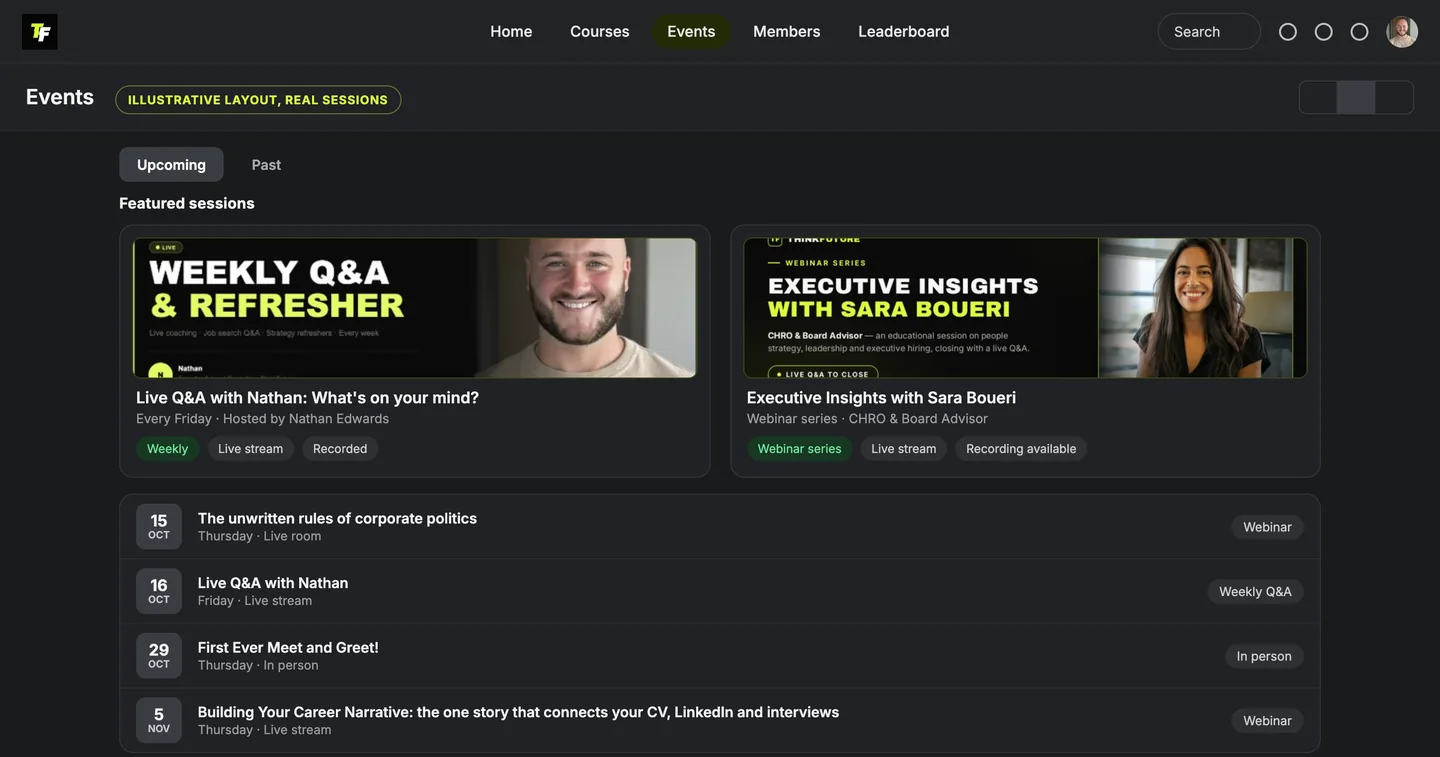Open the 'First Ever Meet and Greet!' event
The height and width of the screenshot is (757, 1440).
tap(288, 648)
